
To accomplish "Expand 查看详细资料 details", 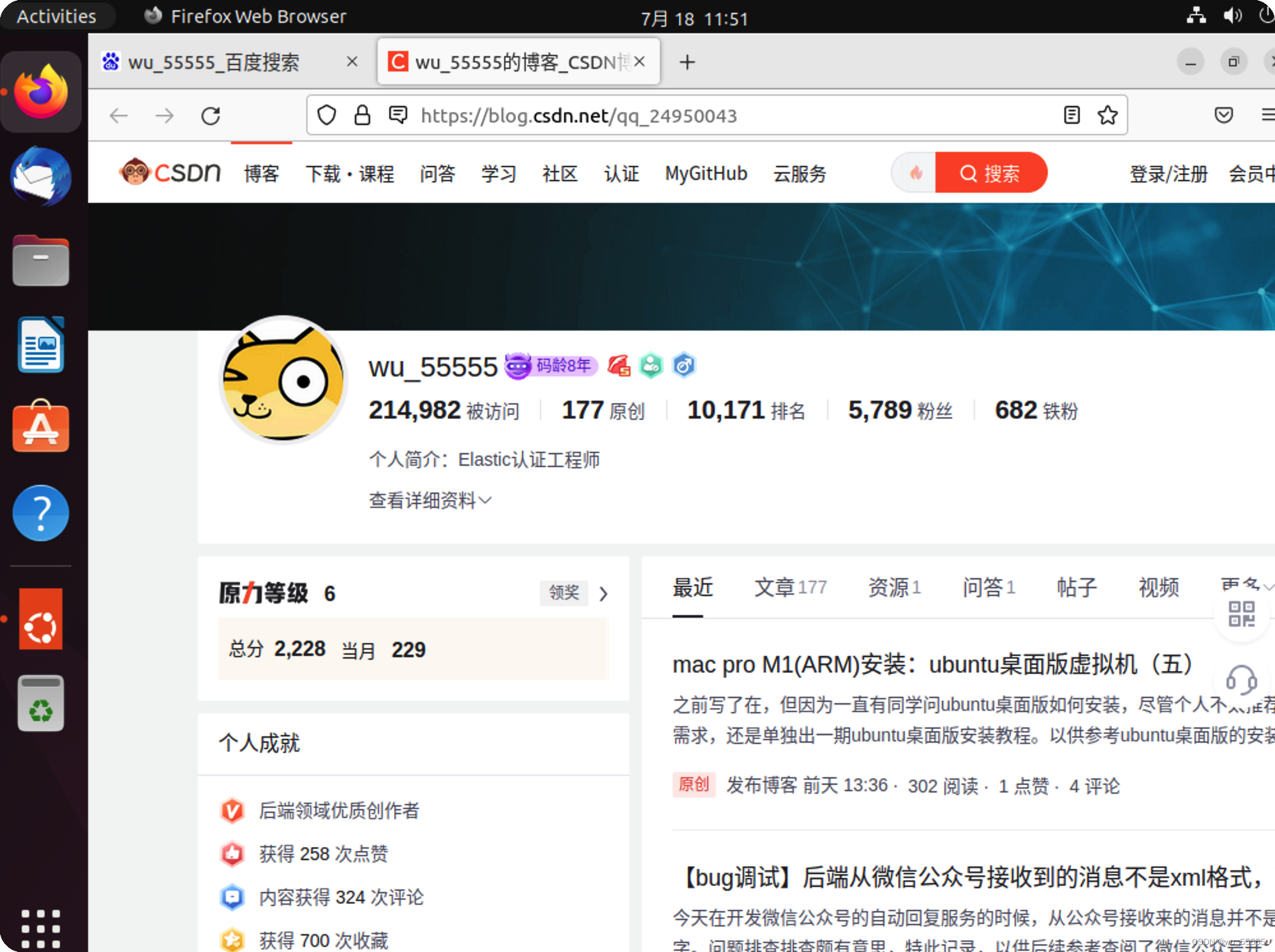I will 430,500.
